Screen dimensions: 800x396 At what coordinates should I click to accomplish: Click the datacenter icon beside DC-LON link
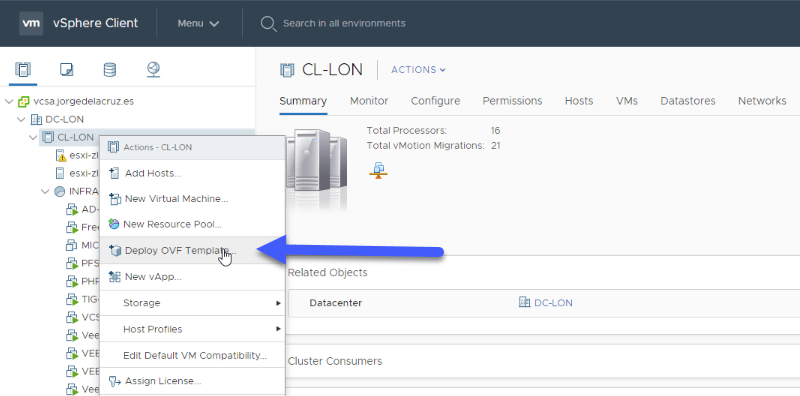click(x=524, y=303)
